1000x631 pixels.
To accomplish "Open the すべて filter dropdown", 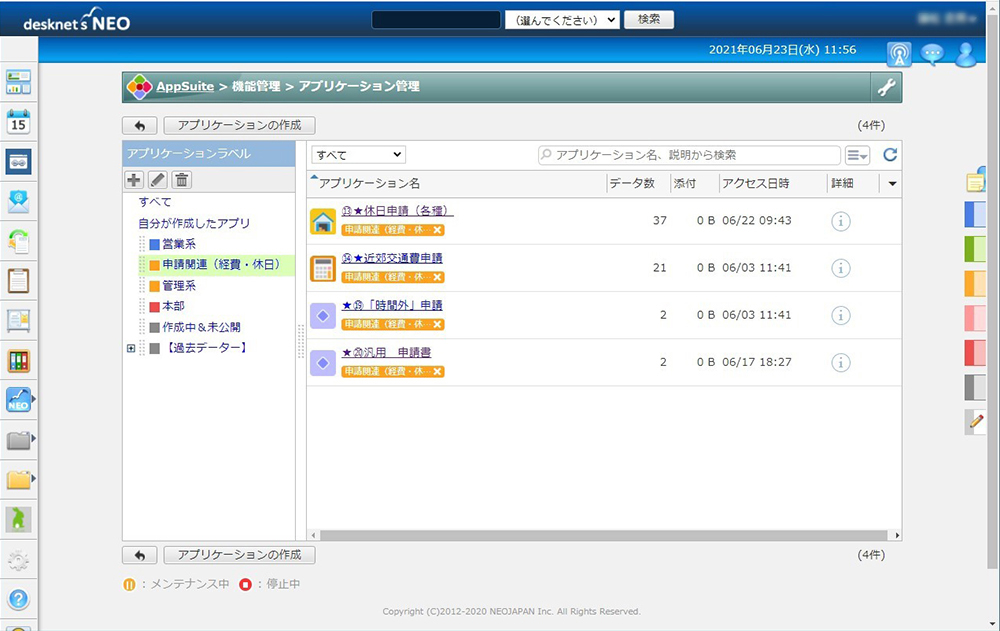I will 357,155.
